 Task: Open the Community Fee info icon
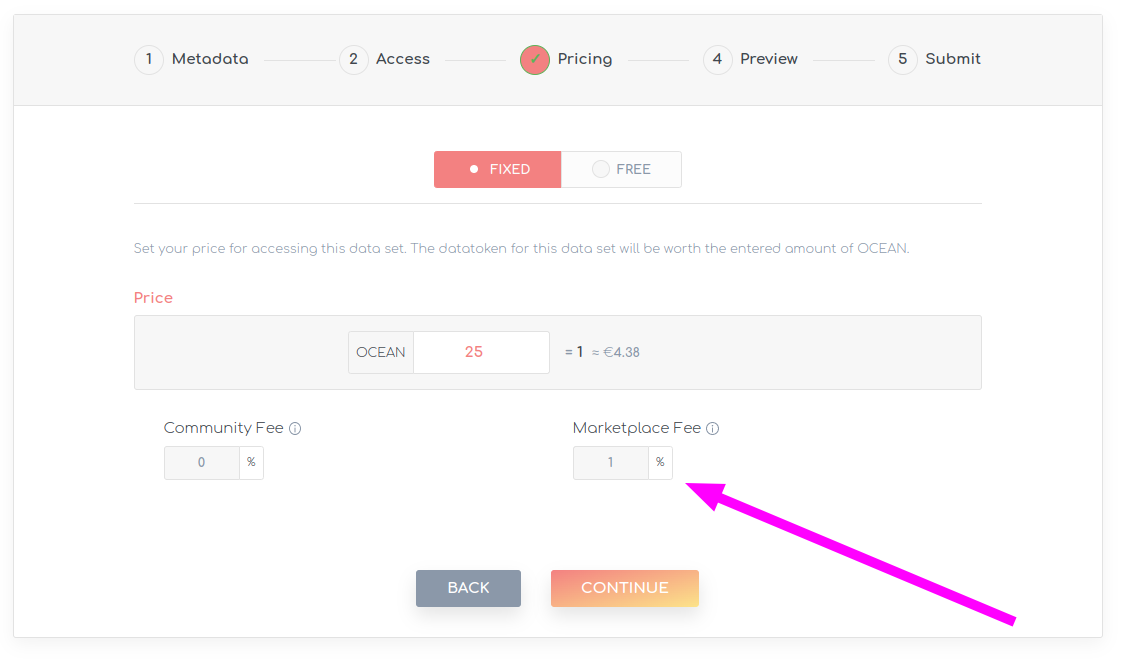pos(295,428)
